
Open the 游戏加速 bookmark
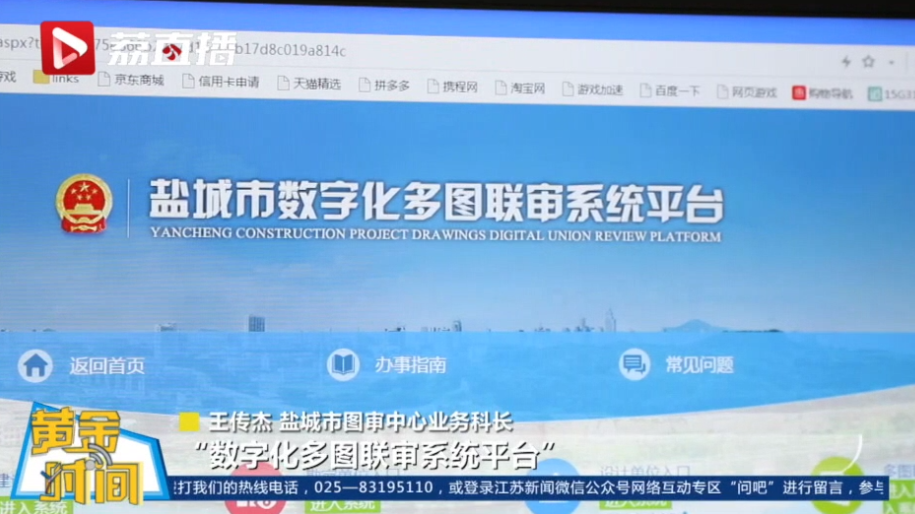[592, 89]
